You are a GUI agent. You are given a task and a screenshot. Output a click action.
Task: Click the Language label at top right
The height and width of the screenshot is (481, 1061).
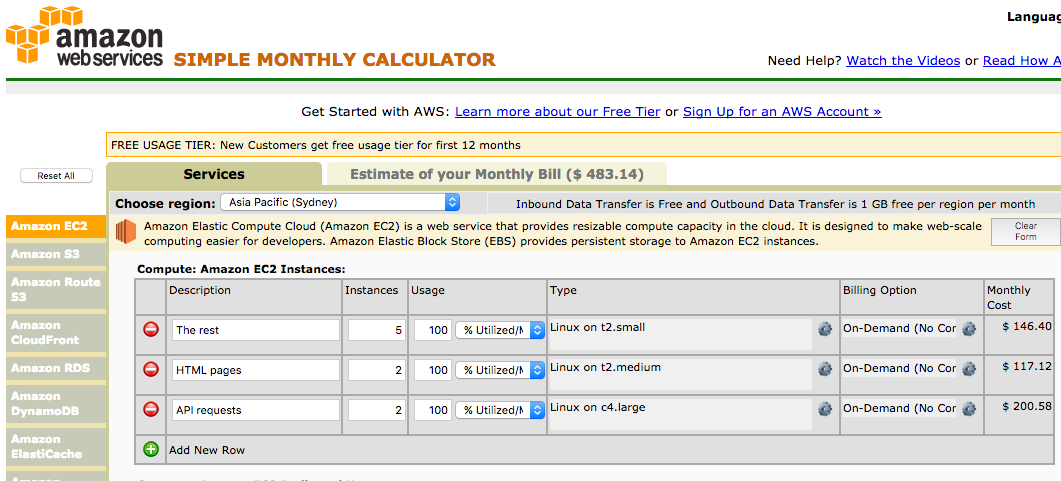click(x=1033, y=18)
